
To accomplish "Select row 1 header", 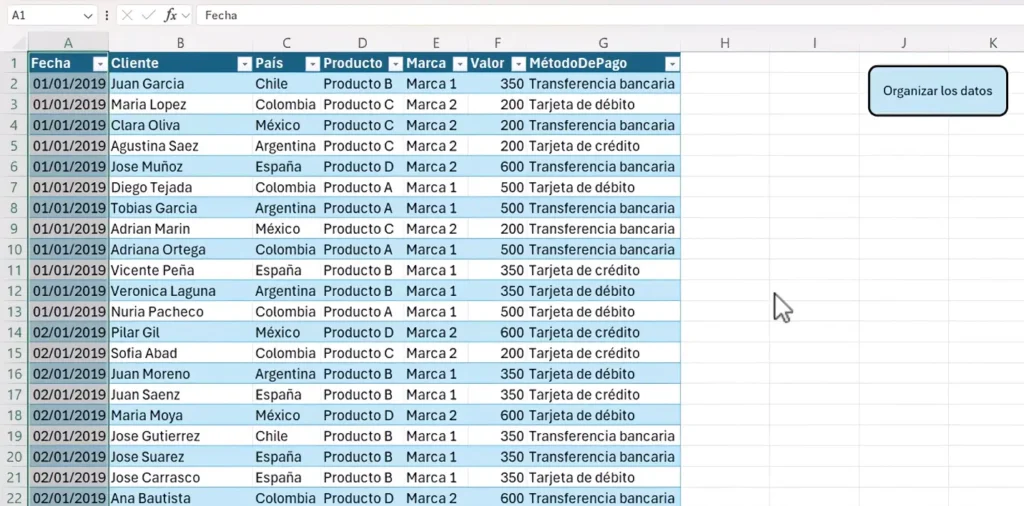I will [x=14, y=63].
